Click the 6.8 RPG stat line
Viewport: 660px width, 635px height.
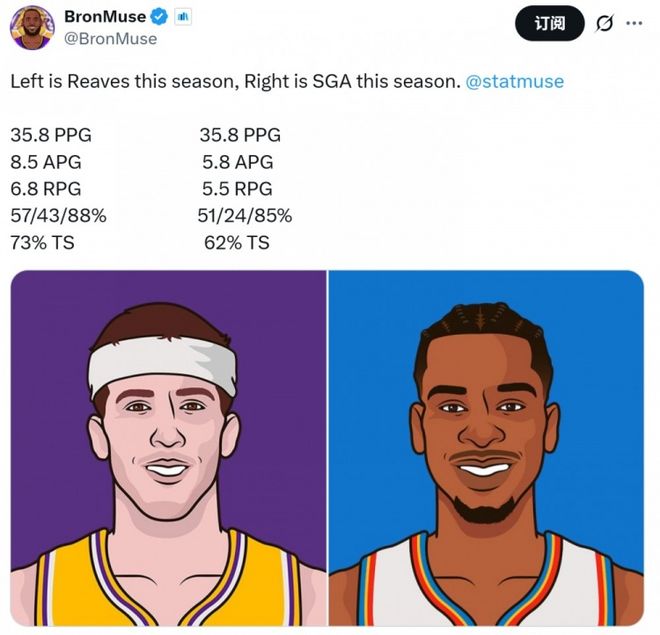pyautogui.click(x=47, y=189)
